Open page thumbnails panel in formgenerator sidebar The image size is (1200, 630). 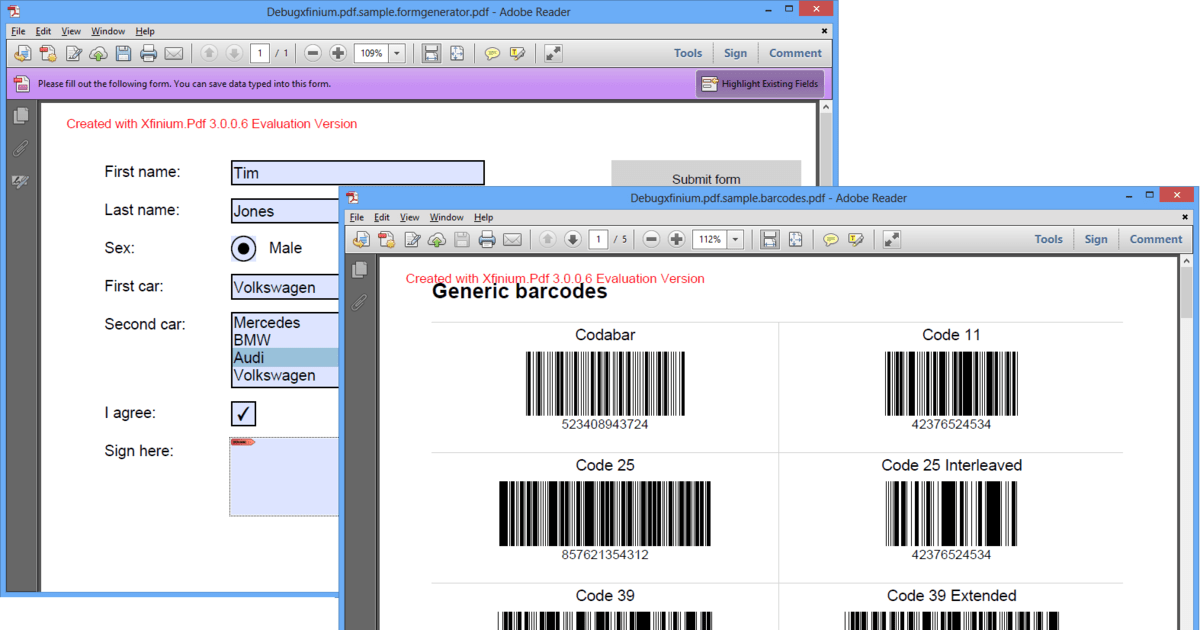pyautogui.click(x=20, y=116)
